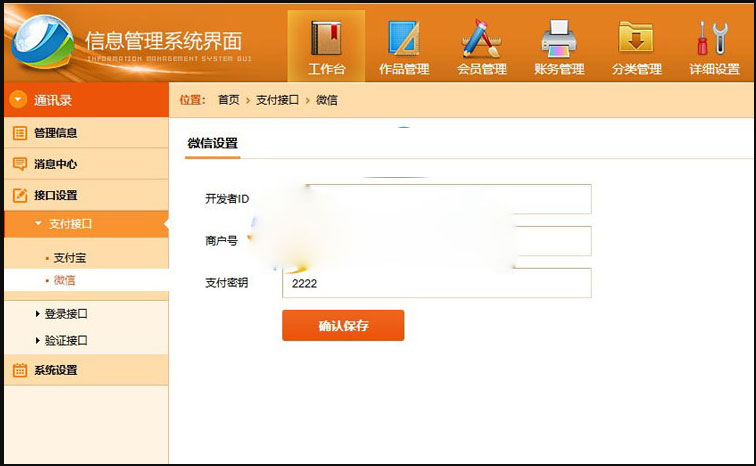Open the 工作台 workbench icon

coord(326,38)
